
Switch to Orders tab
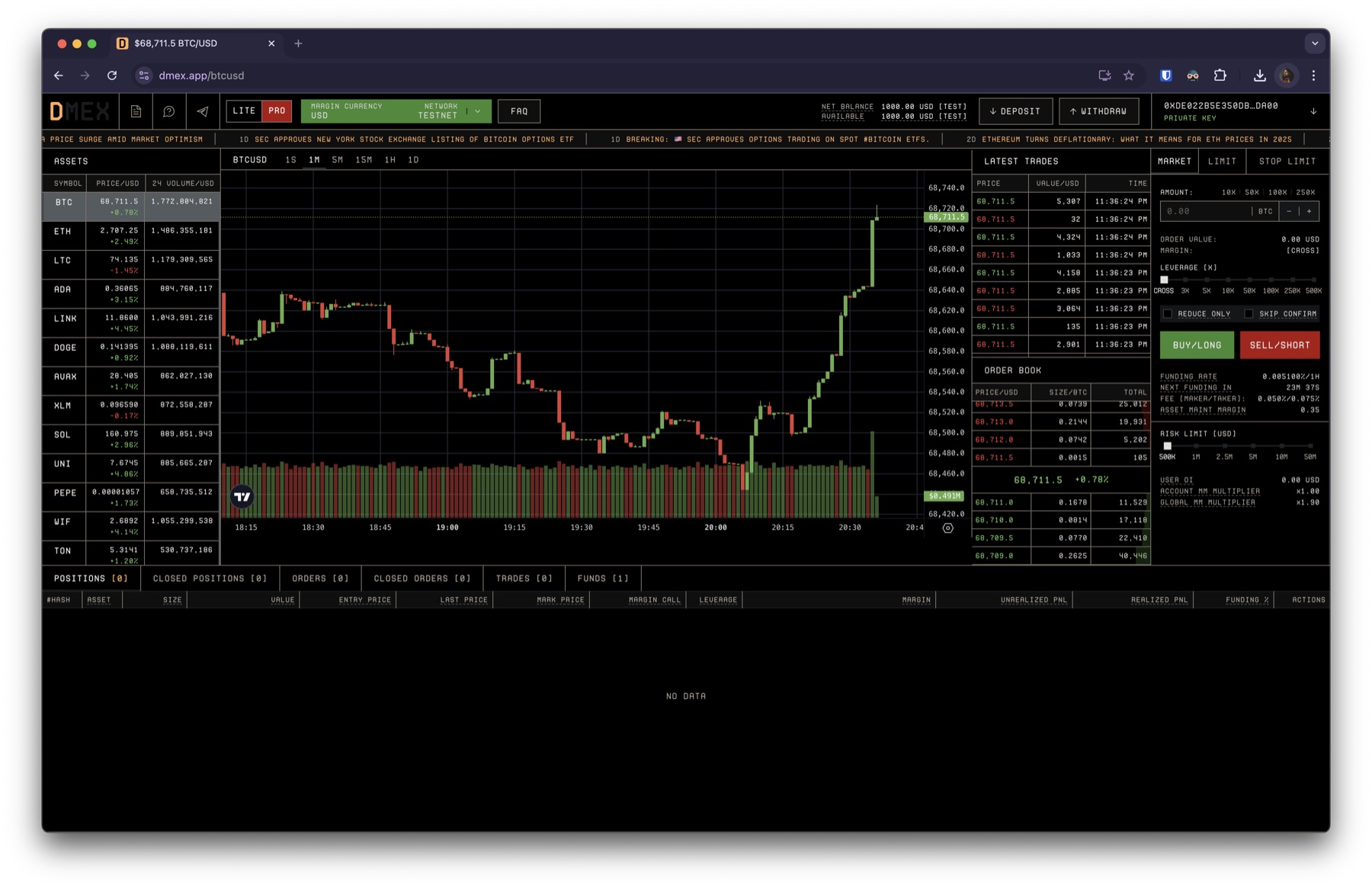320,579
